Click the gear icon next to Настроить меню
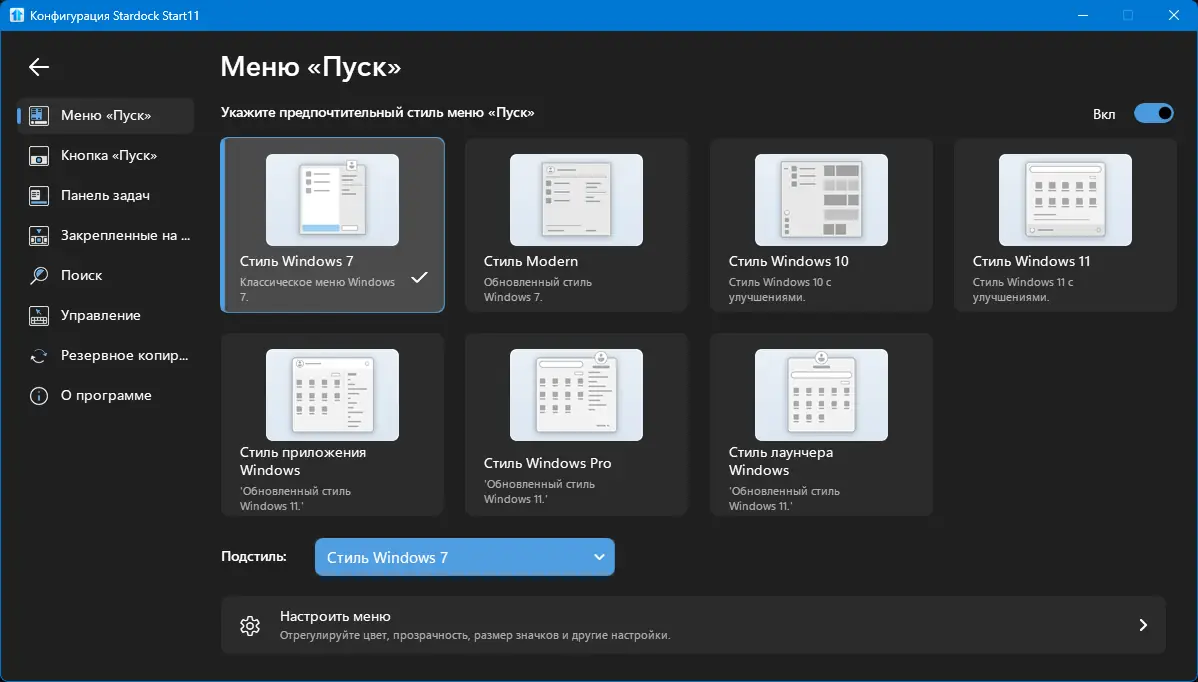The height and width of the screenshot is (682, 1198). click(x=250, y=624)
